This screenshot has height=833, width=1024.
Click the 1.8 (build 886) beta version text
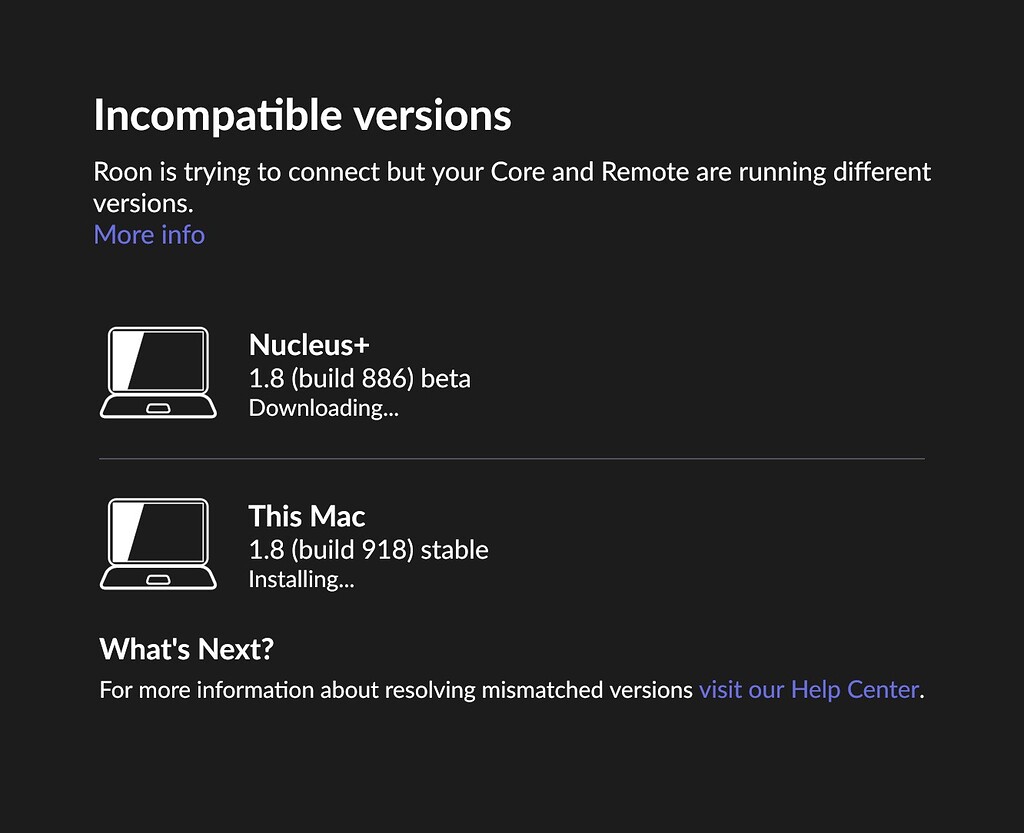point(359,378)
